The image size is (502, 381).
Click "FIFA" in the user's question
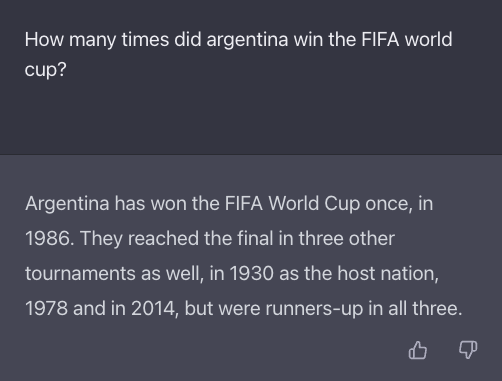click(380, 39)
